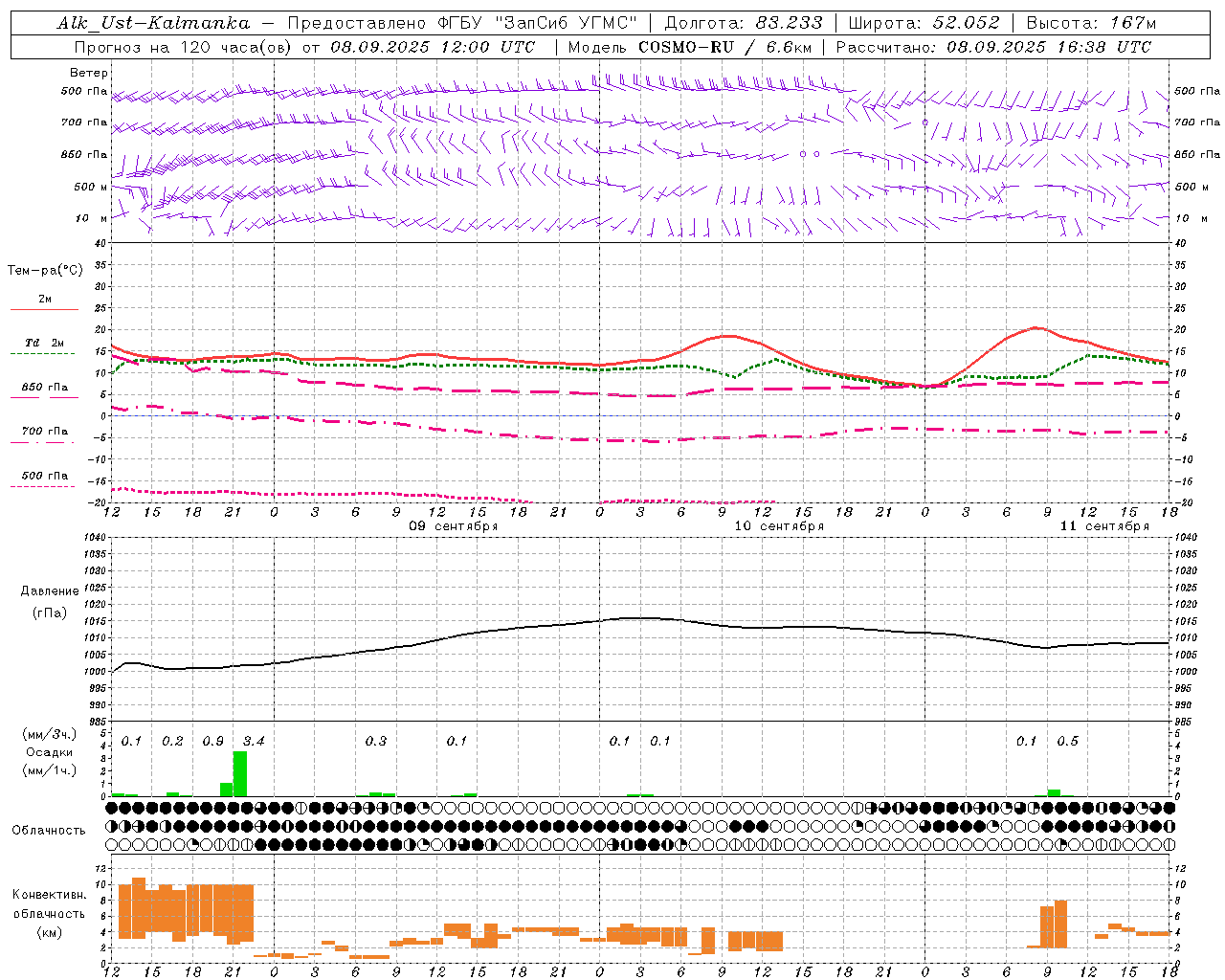Screen dimensions: 1225x980
Task: Click the 'Td 2м' dew point legend entry
Action: pos(45,343)
